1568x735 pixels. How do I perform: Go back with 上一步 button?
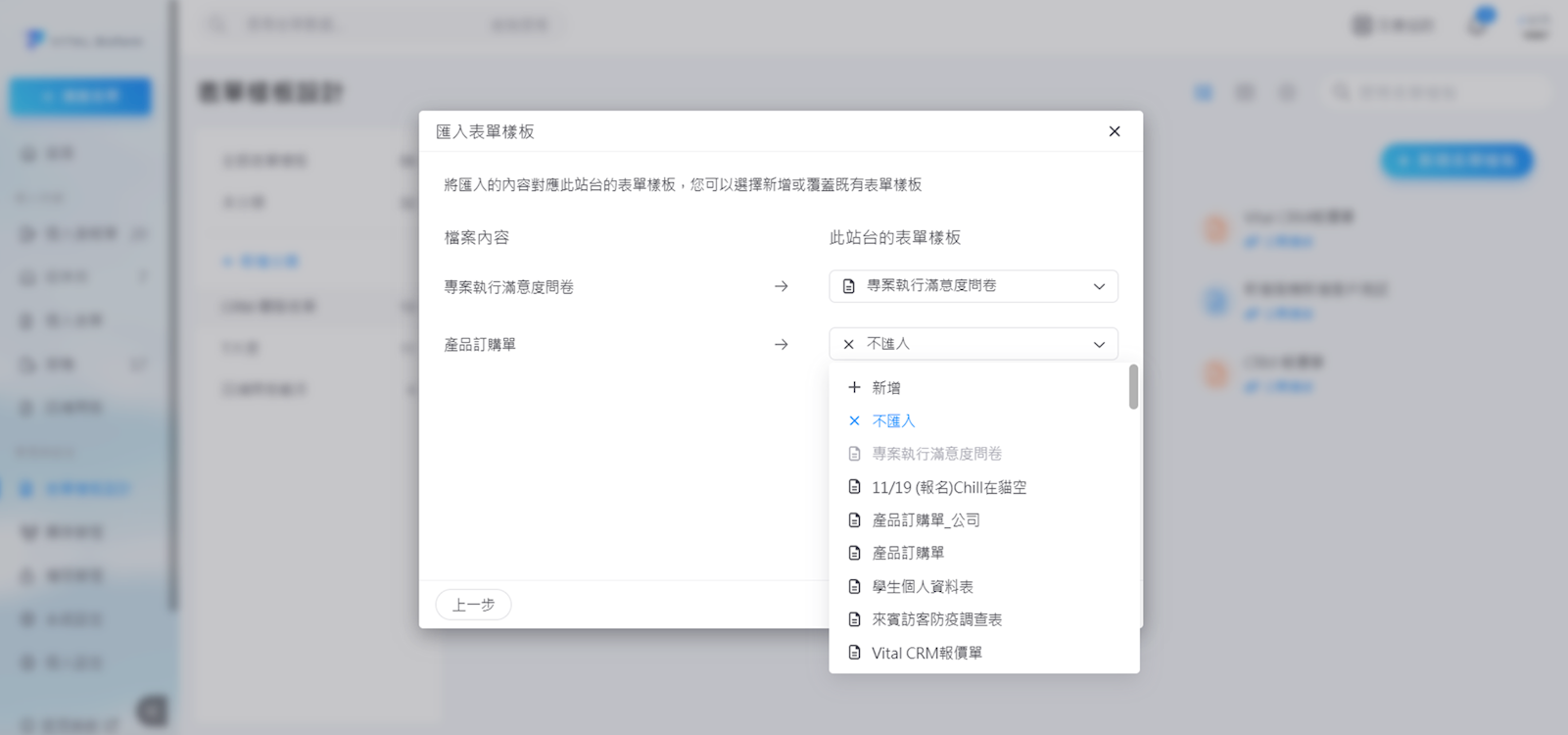pos(473,605)
